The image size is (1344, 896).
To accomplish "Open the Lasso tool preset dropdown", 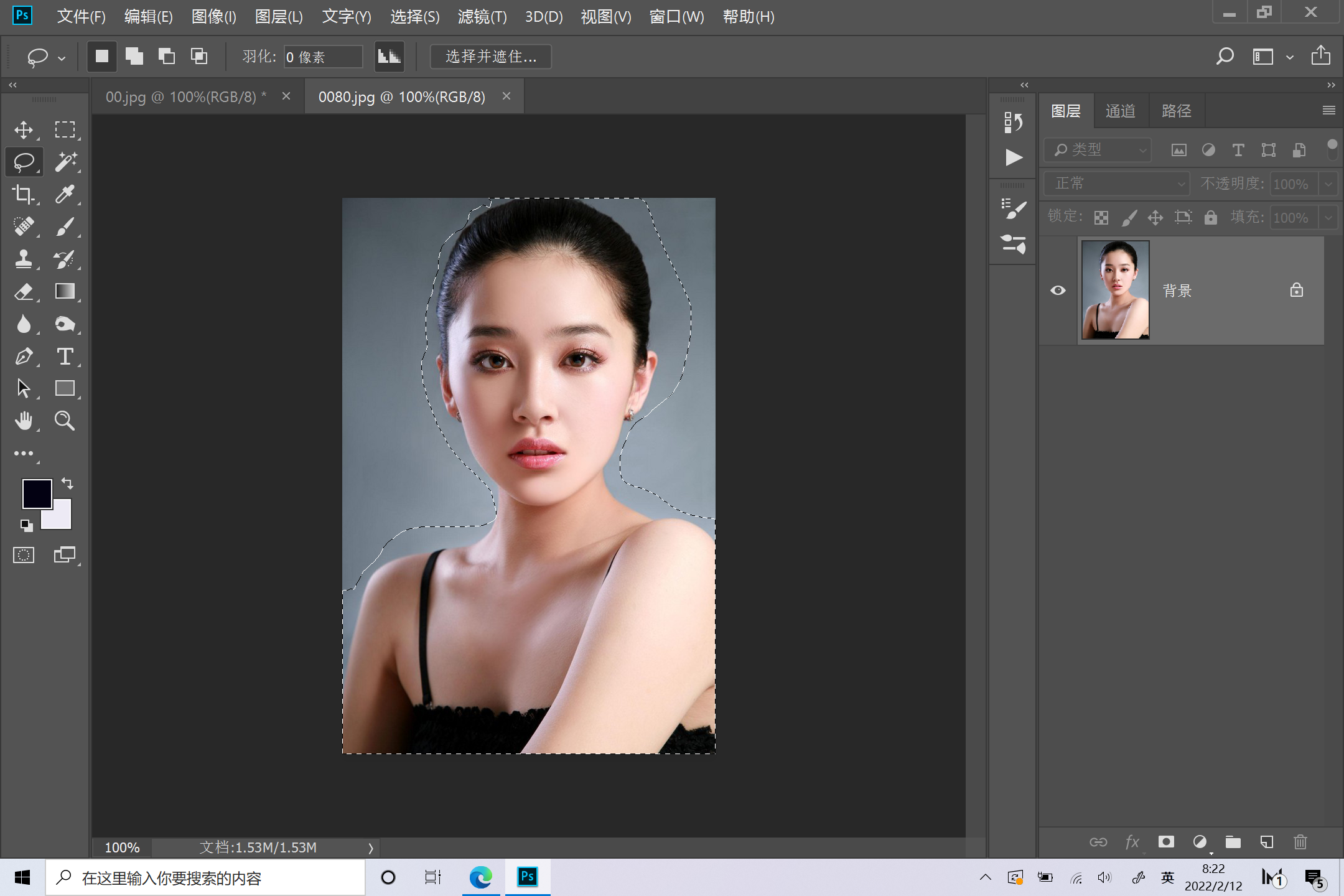I will coord(61,58).
